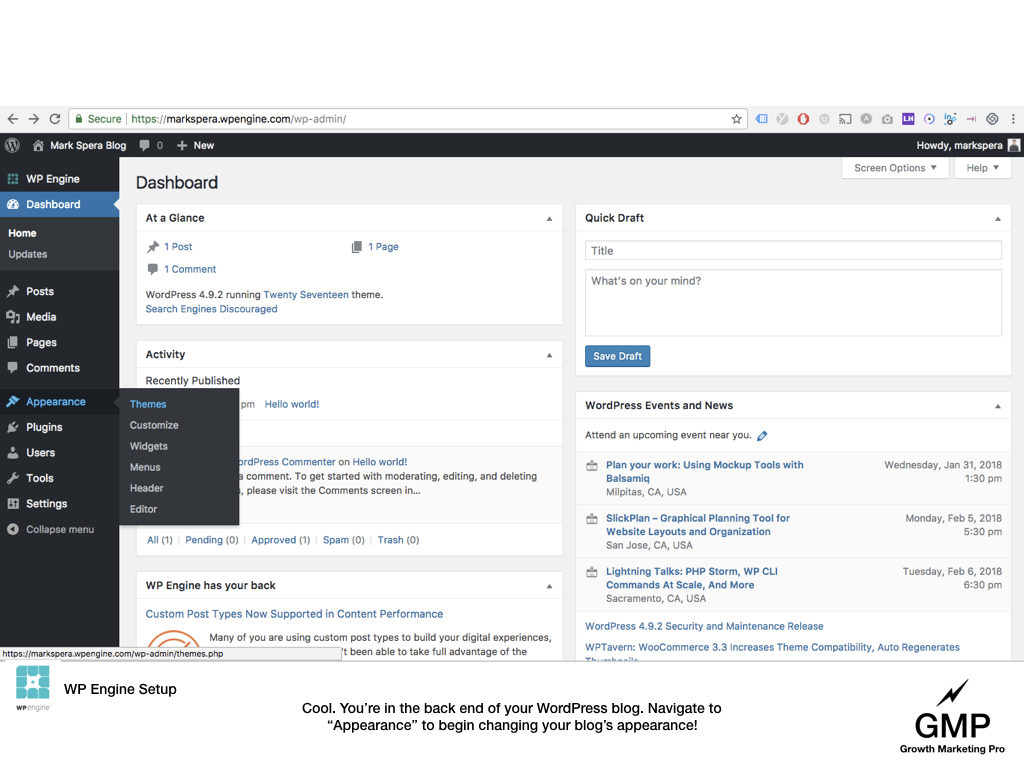Open SlickPlan Graphical Planning Tool event
Viewport: 1024px width, 768px height.
[697, 525]
